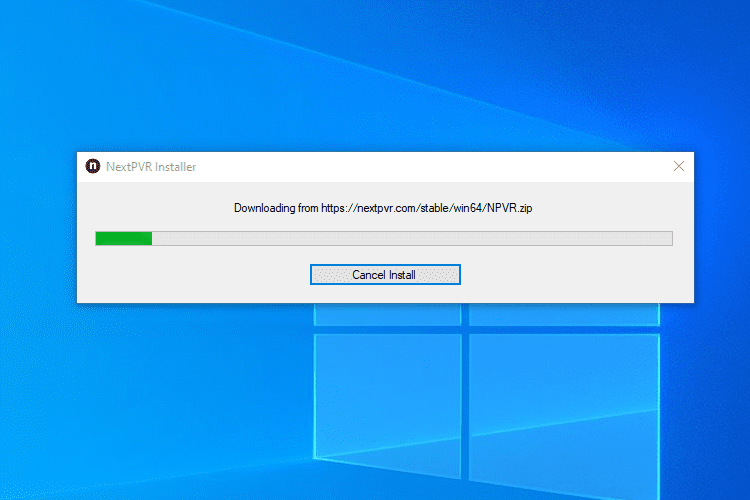Click the green download progress bar
750x500 pixels.
[x=384, y=238]
